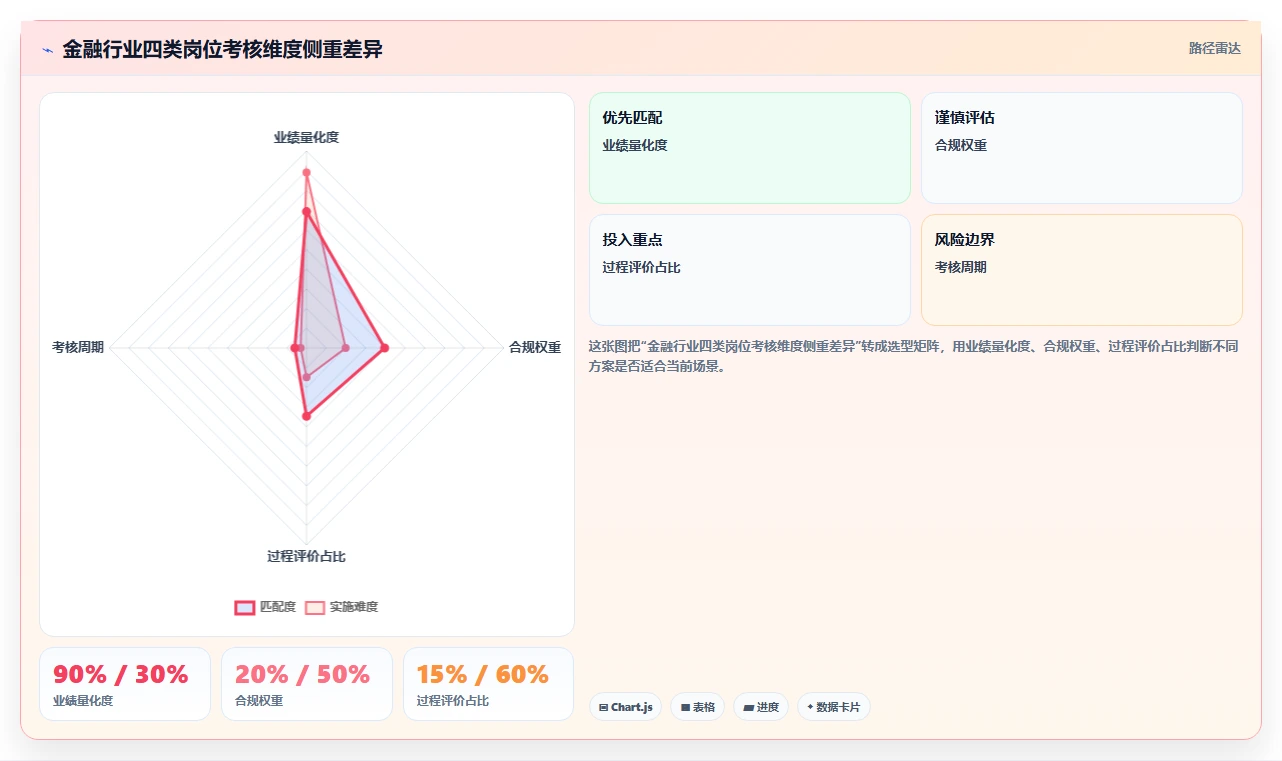This screenshot has height=761, width=1282.
Task: Toggle the 实施难度 legend swatch
Action: point(315,607)
